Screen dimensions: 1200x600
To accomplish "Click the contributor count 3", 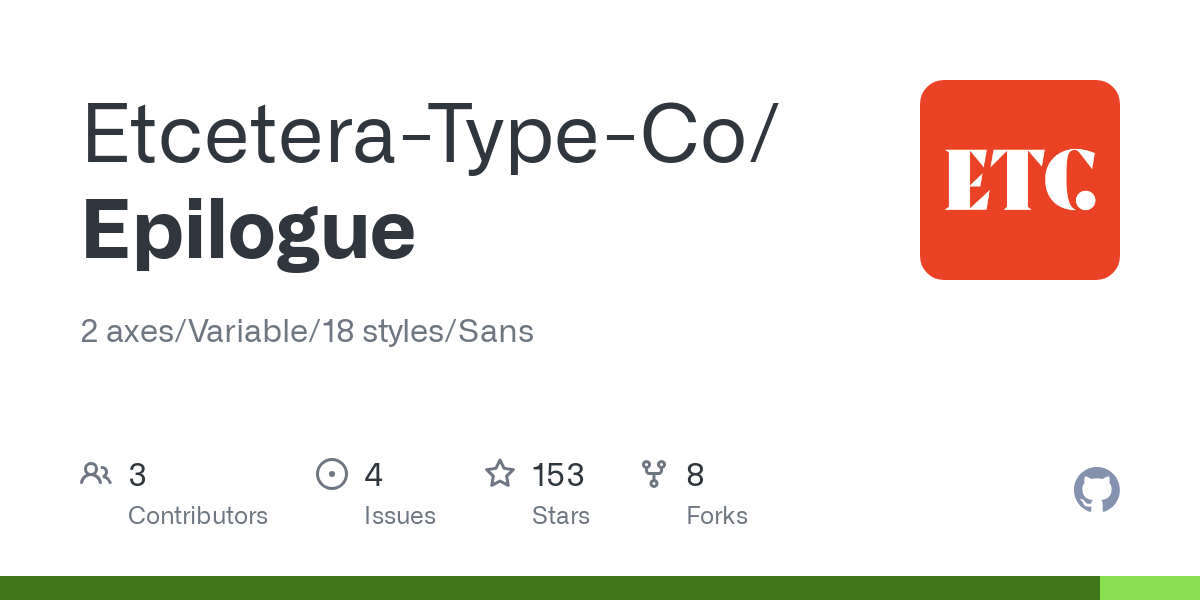I will click(x=138, y=474).
